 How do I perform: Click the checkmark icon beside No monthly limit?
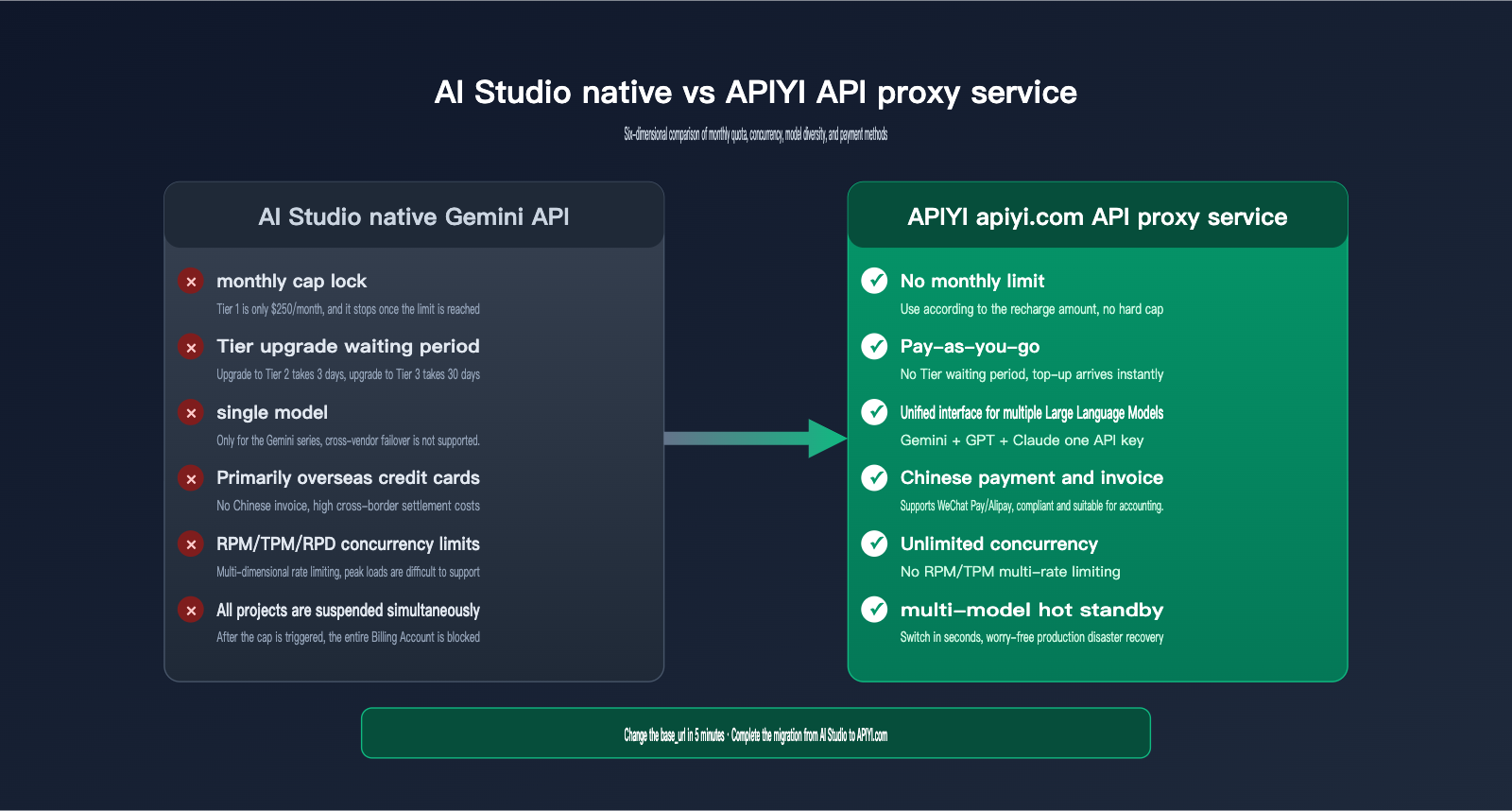(x=874, y=281)
